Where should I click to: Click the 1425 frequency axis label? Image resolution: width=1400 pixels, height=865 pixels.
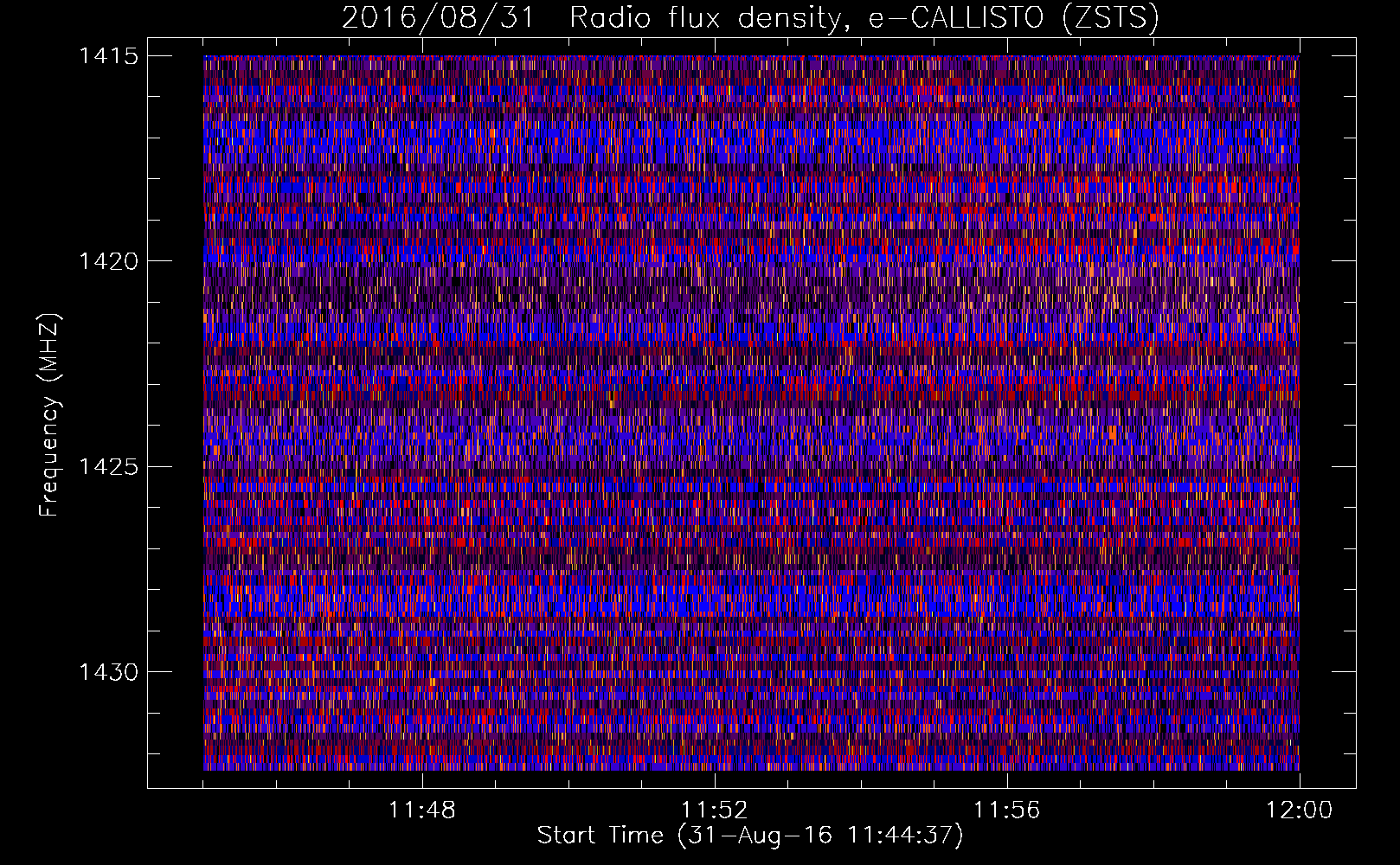point(108,467)
